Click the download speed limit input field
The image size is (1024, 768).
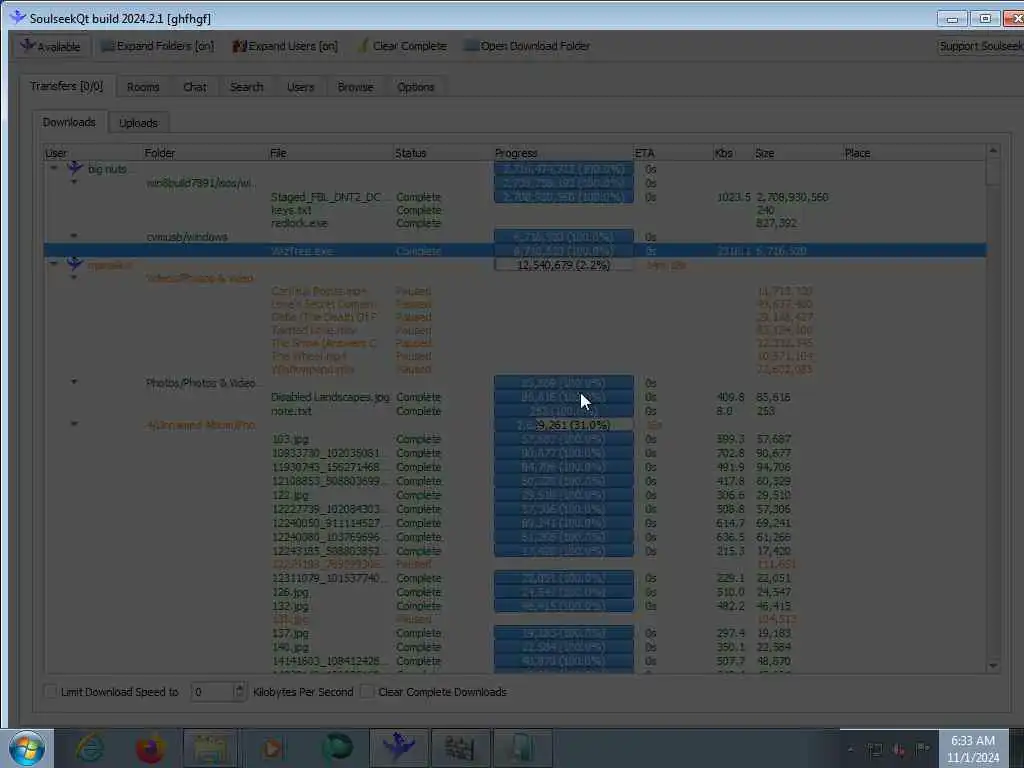(212, 692)
